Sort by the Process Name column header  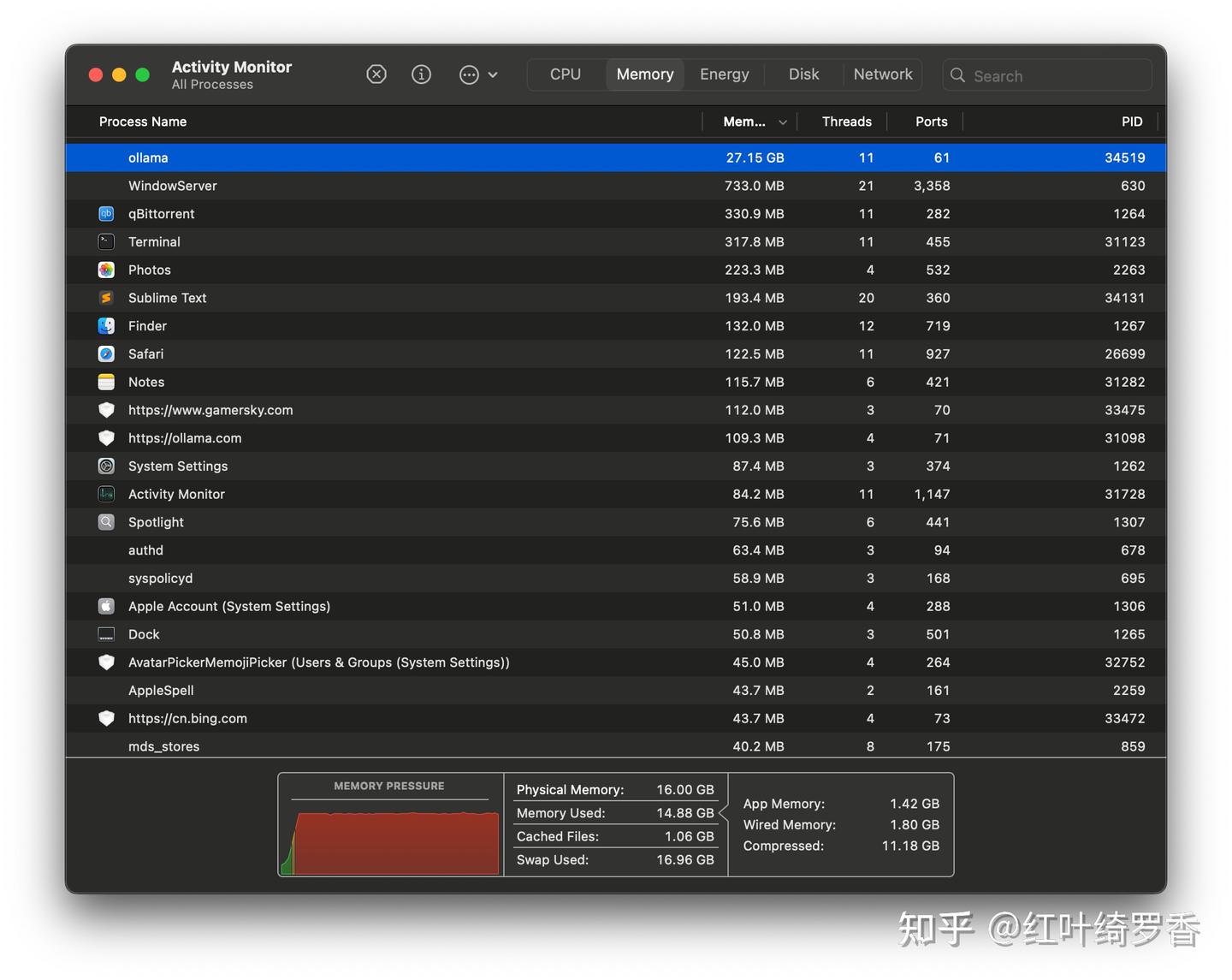[x=143, y=122]
